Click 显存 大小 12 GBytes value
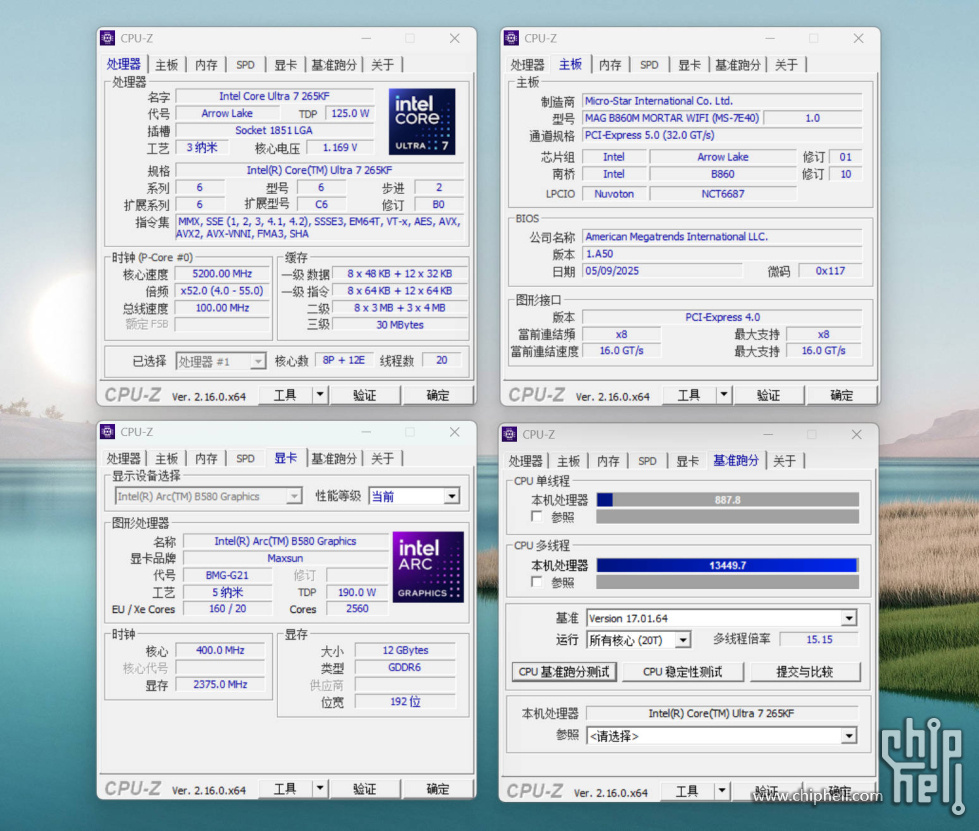Image resolution: width=979 pixels, height=831 pixels. 405,650
